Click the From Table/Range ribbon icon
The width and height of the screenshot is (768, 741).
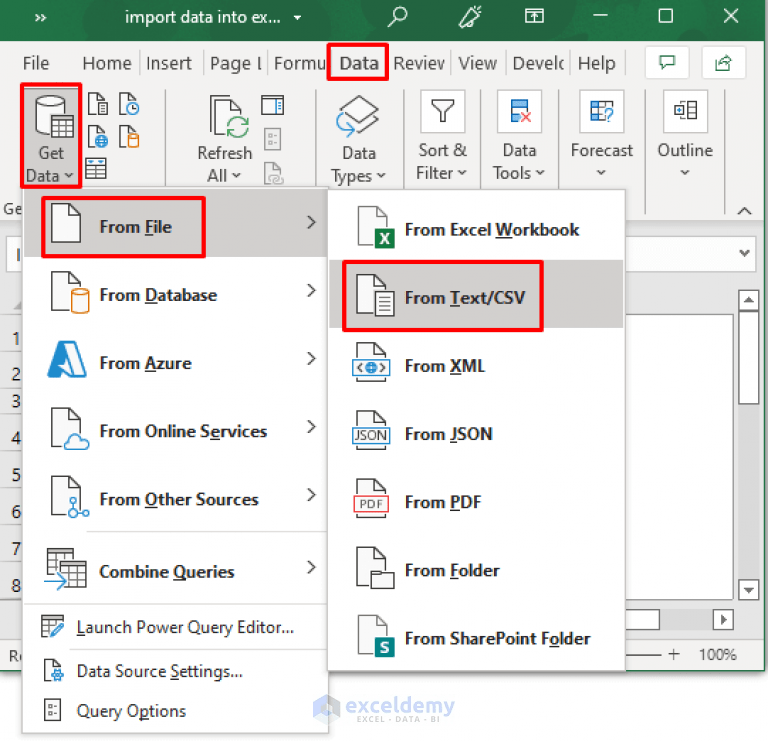(96, 168)
